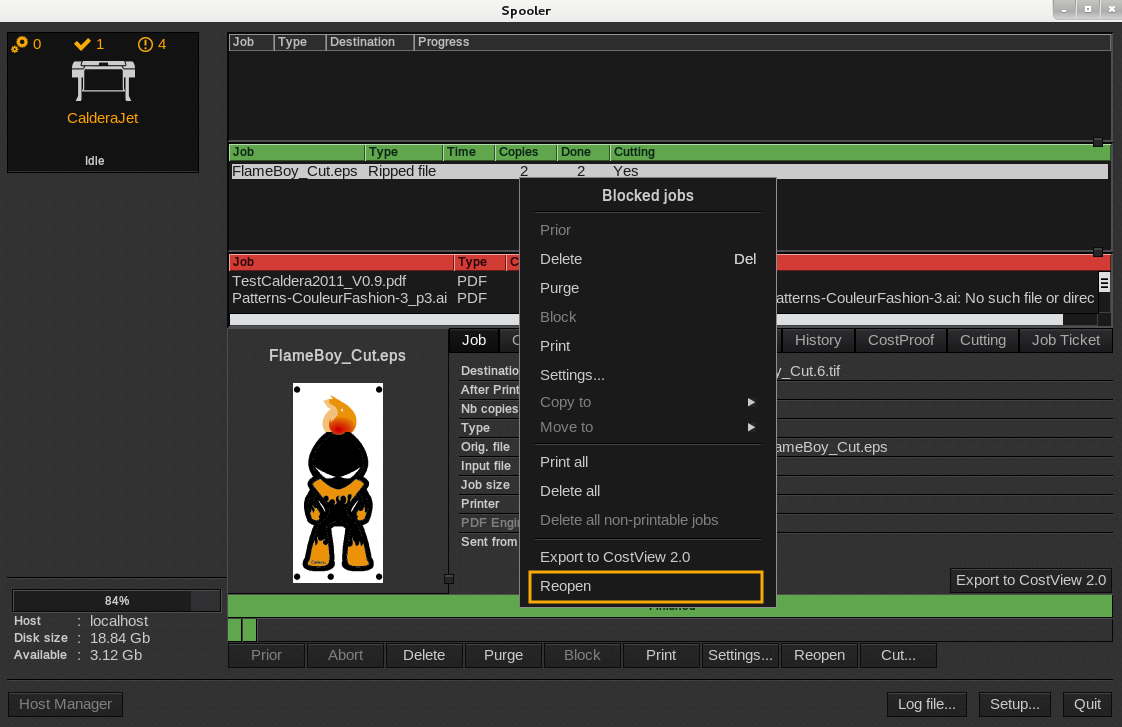Click the splitter handle beside the preview pane
The height and width of the screenshot is (727, 1122).
(449, 579)
